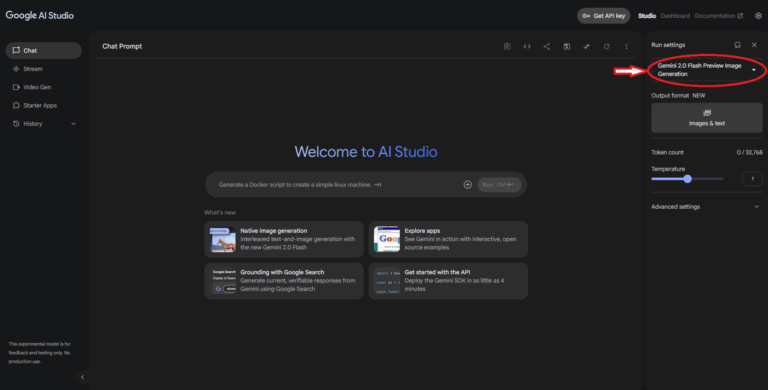This screenshot has width=768, height=390.
Task: Click the Native image generation horse thumbnail
Action: tap(223, 240)
